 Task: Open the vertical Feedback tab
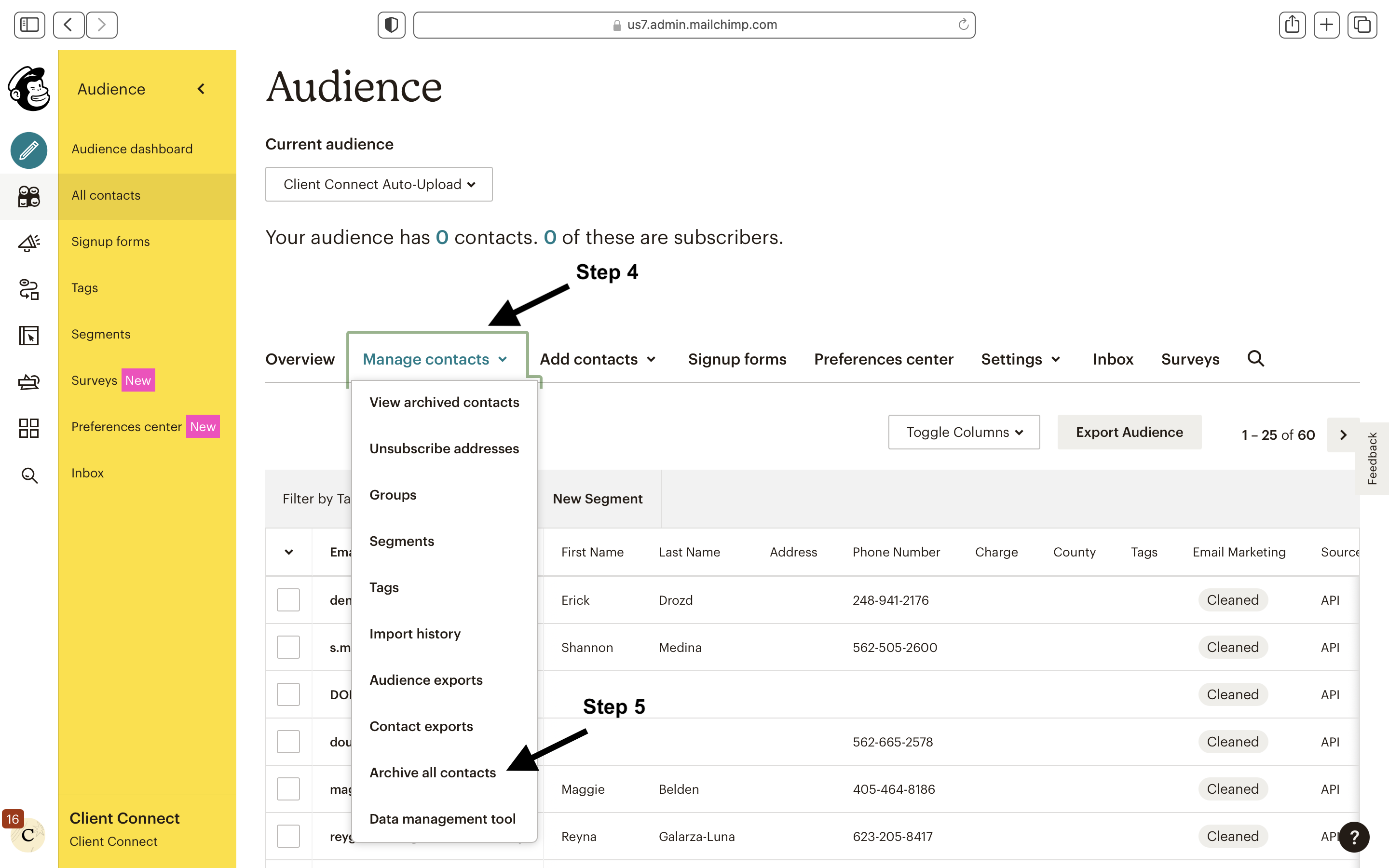(x=1372, y=458)
